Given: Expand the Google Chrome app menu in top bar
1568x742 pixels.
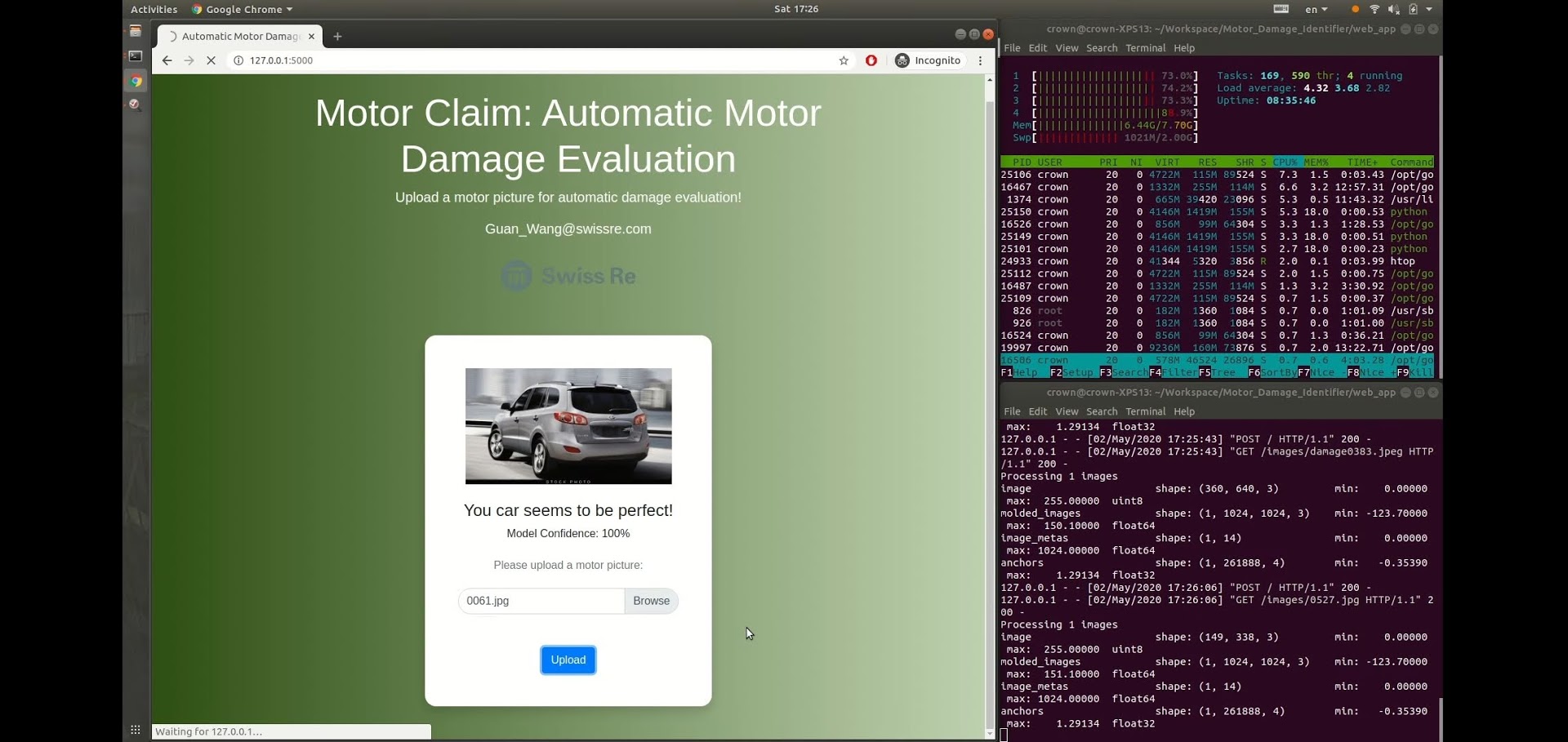Looking at the screenshot, I should (242, 9).
